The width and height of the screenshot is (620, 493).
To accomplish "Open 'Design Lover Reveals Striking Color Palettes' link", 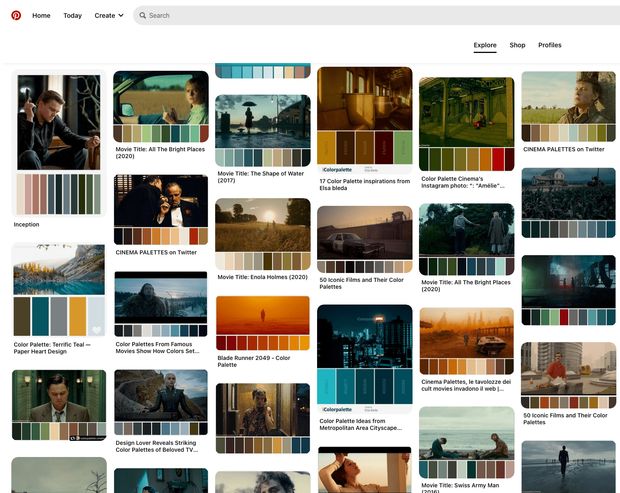I will 157,446.
